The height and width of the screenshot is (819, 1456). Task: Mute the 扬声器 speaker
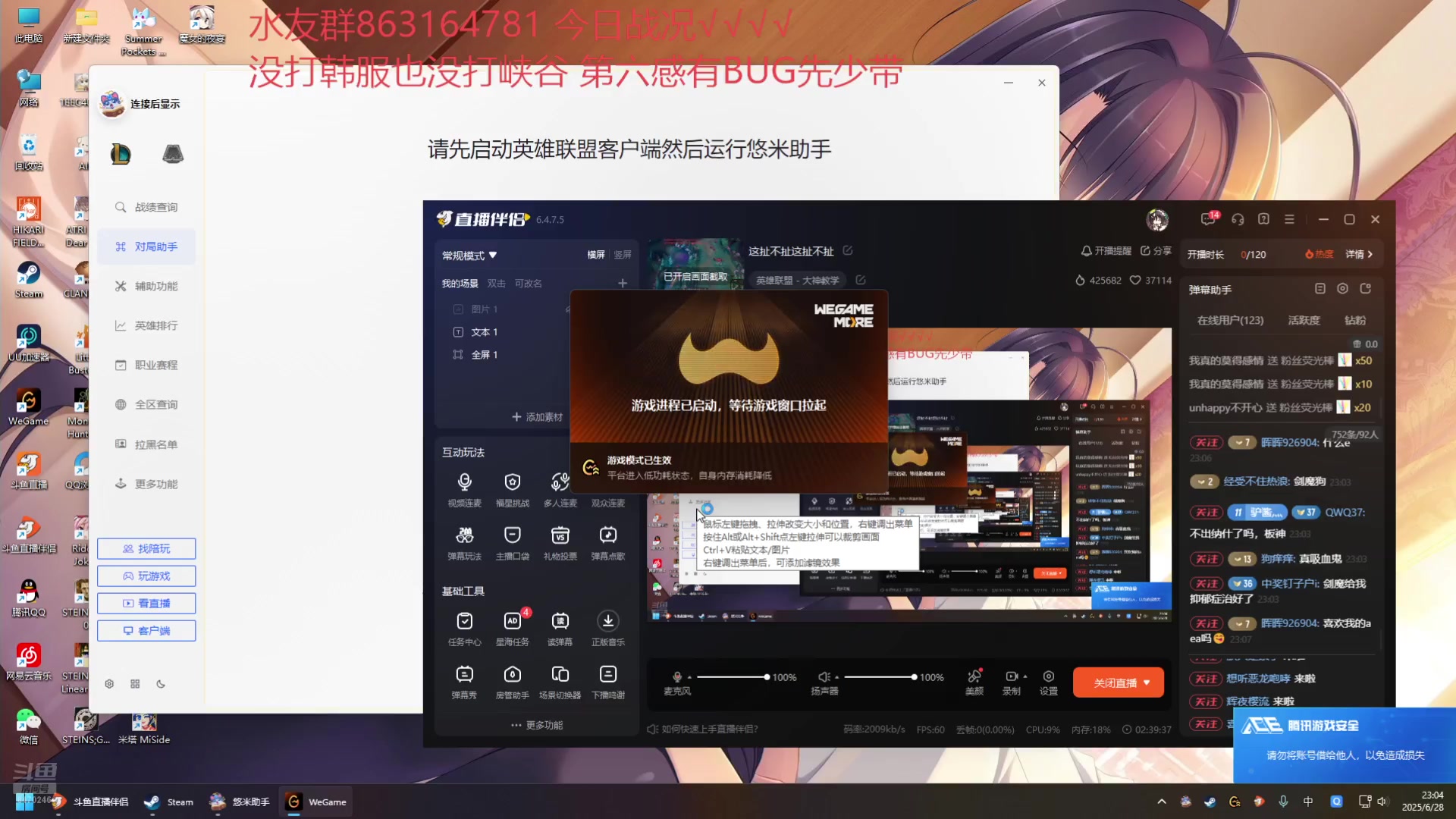click(x=824, y=676)
